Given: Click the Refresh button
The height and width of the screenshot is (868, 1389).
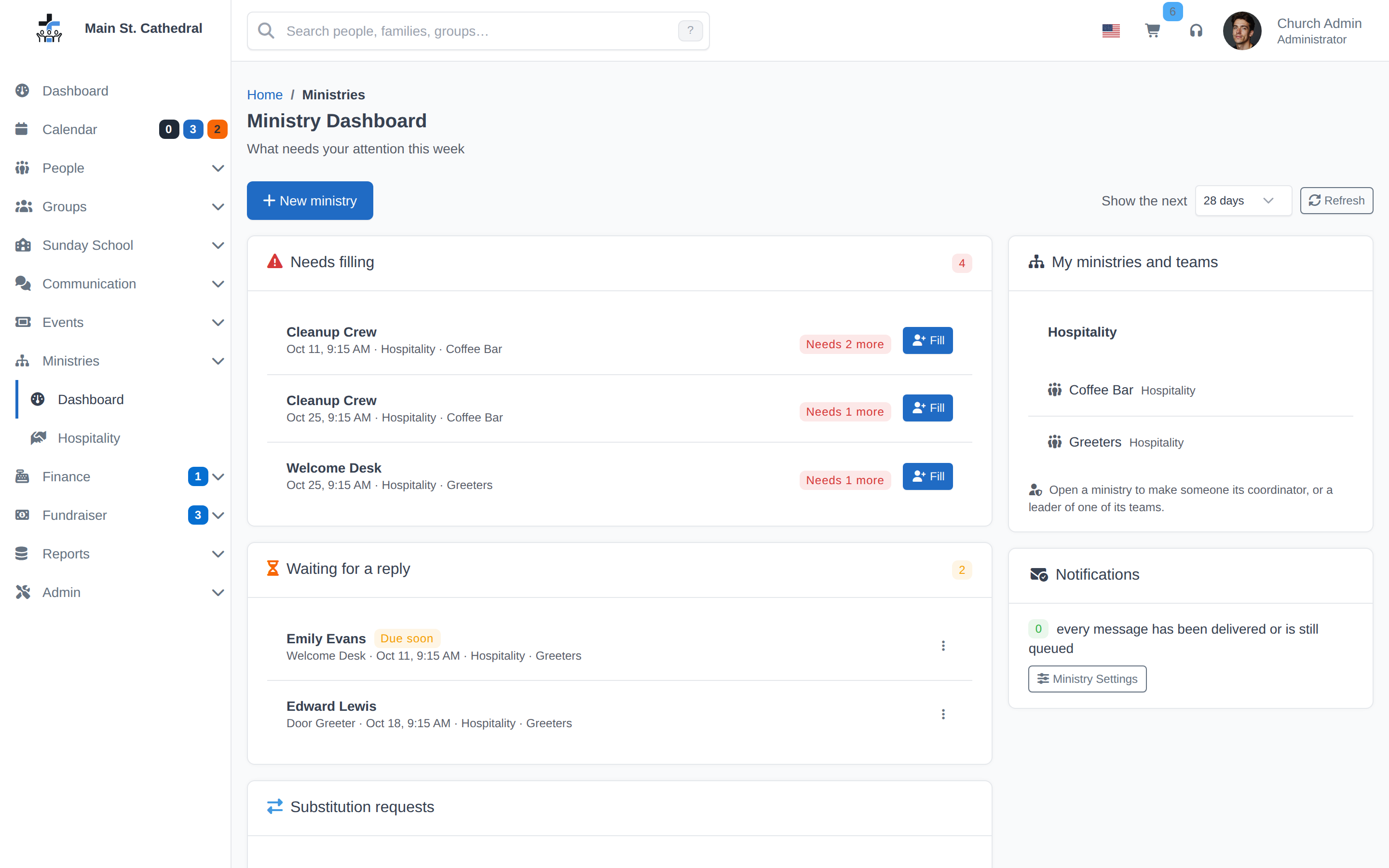Looking at the screenshot, I should (1336, 200).
